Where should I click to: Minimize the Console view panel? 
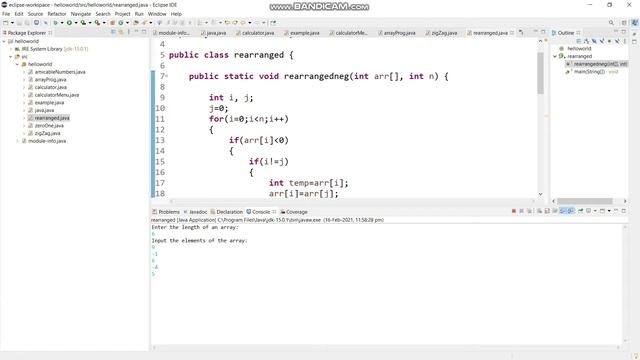[616, 211]
